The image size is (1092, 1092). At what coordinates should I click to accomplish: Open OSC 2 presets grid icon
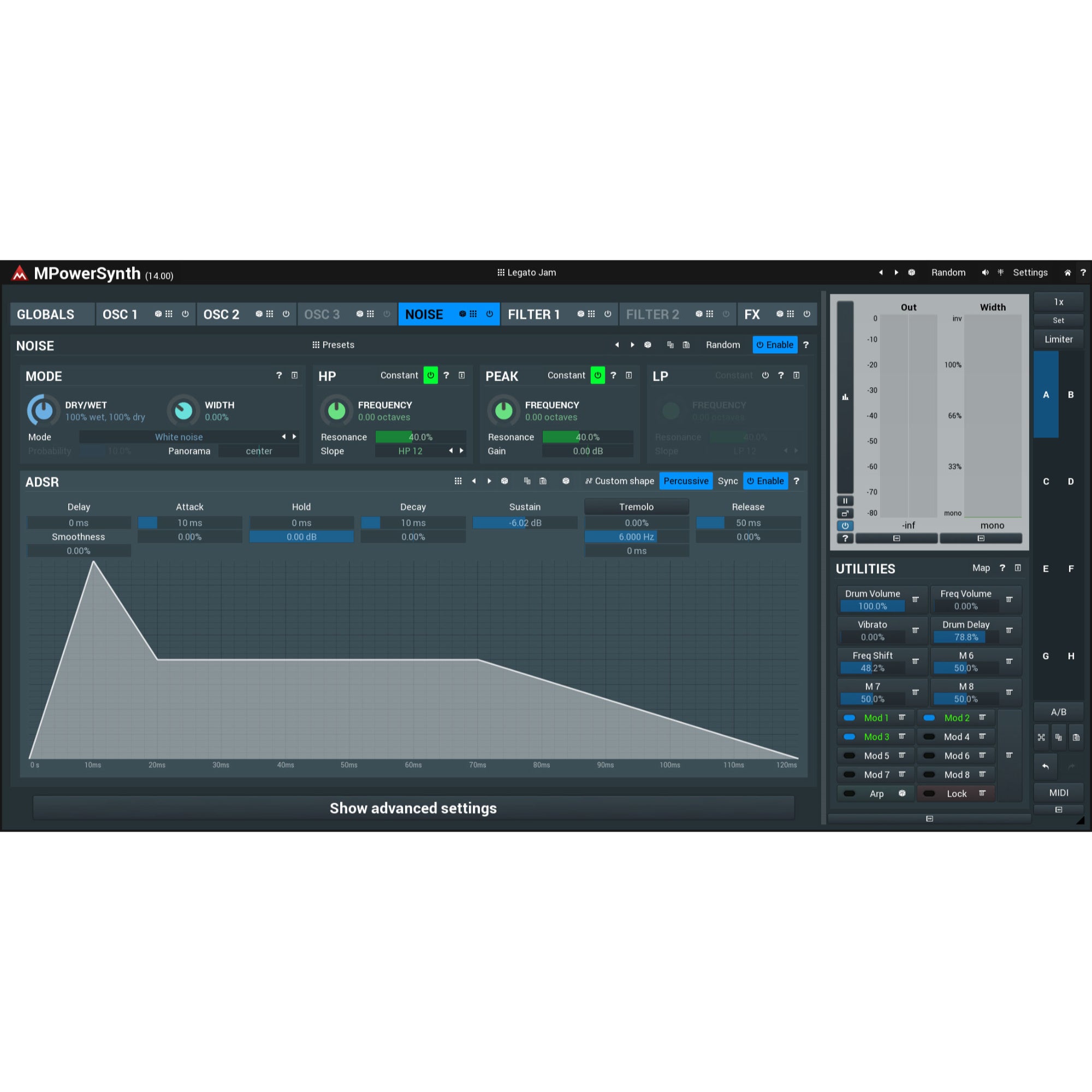click(x=270, y=314)
